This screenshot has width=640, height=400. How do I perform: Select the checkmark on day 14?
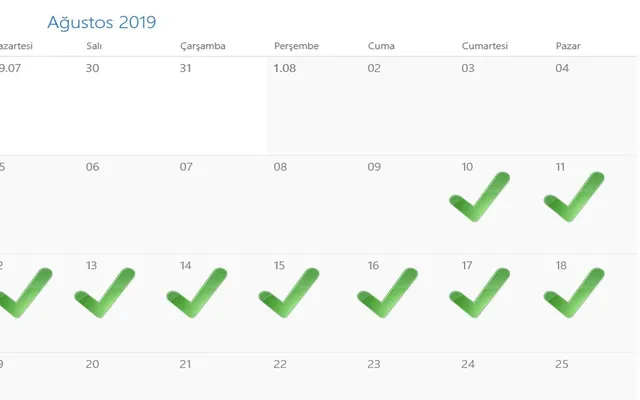pos(196,293)
